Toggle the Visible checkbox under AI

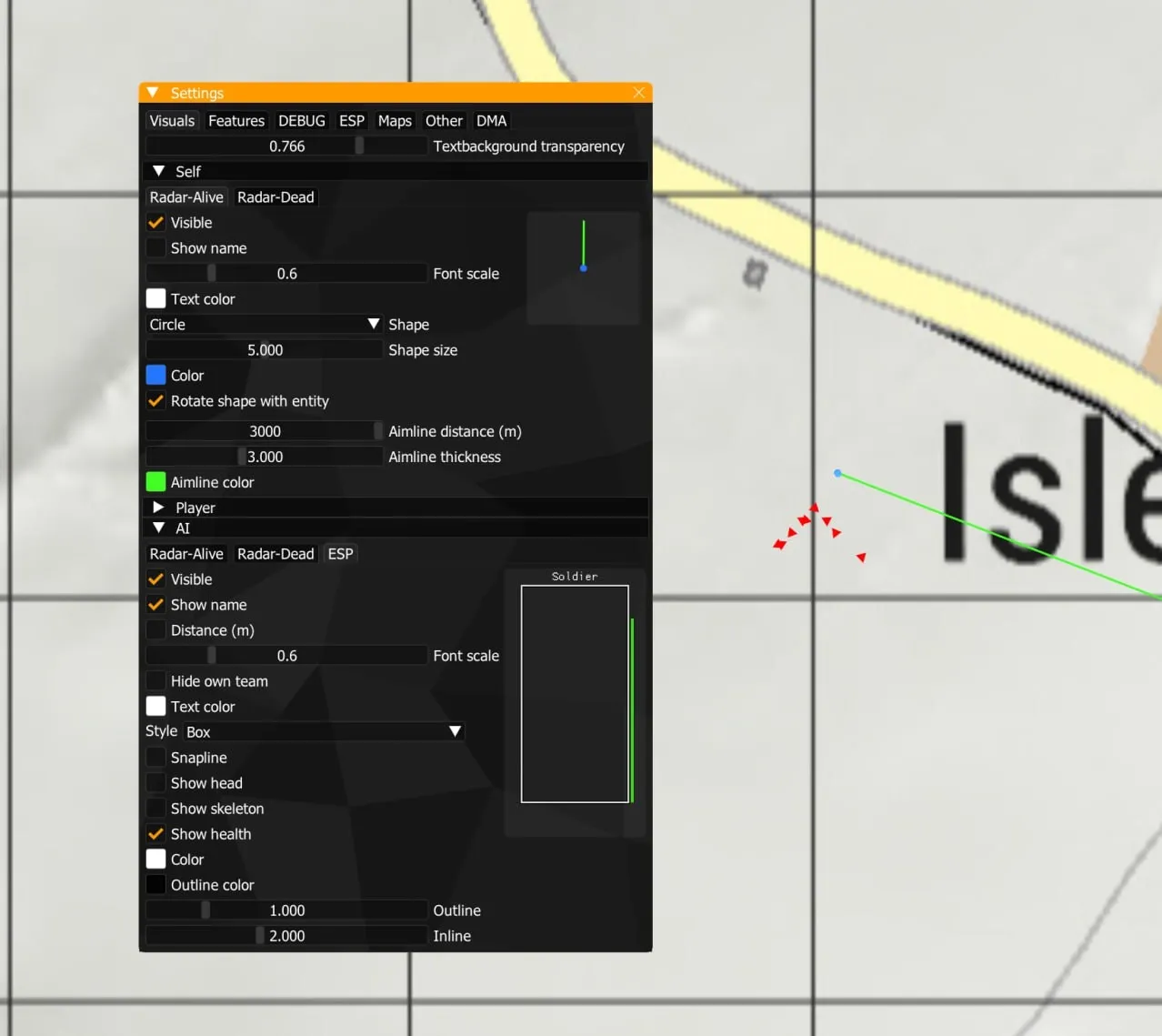tap(156, 579)
